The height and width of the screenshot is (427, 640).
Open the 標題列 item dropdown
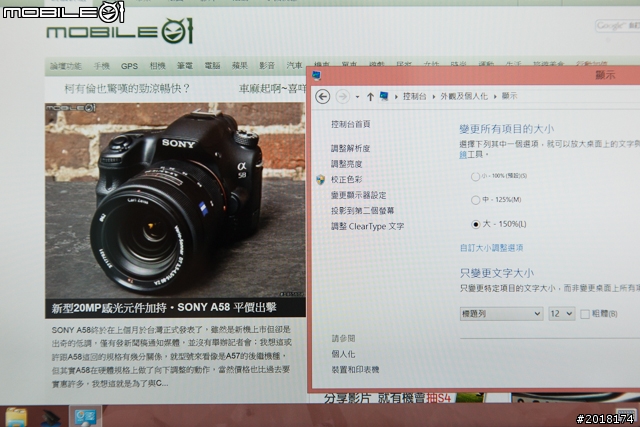501,314
